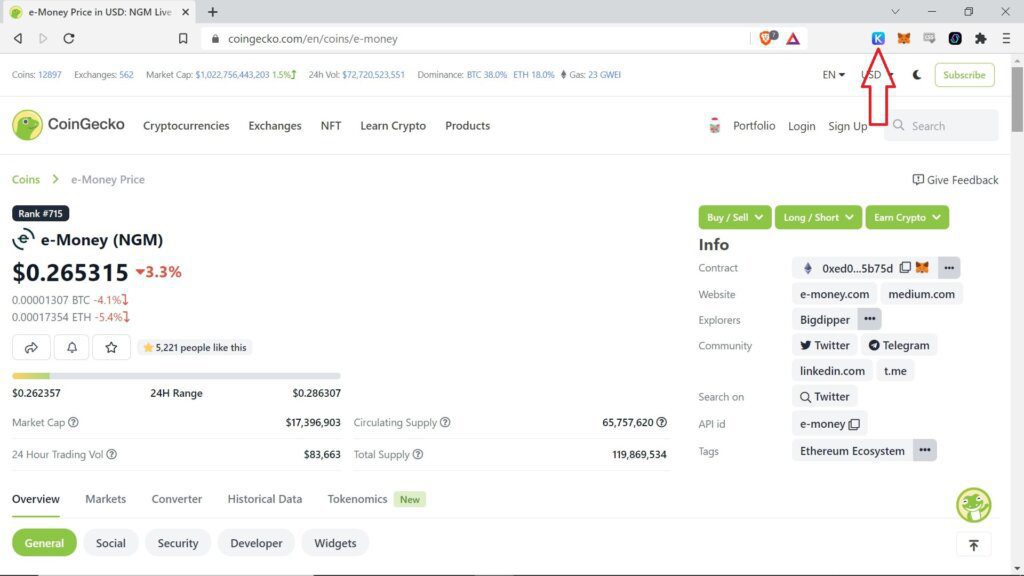Open the Products menu

click(468, 125)
